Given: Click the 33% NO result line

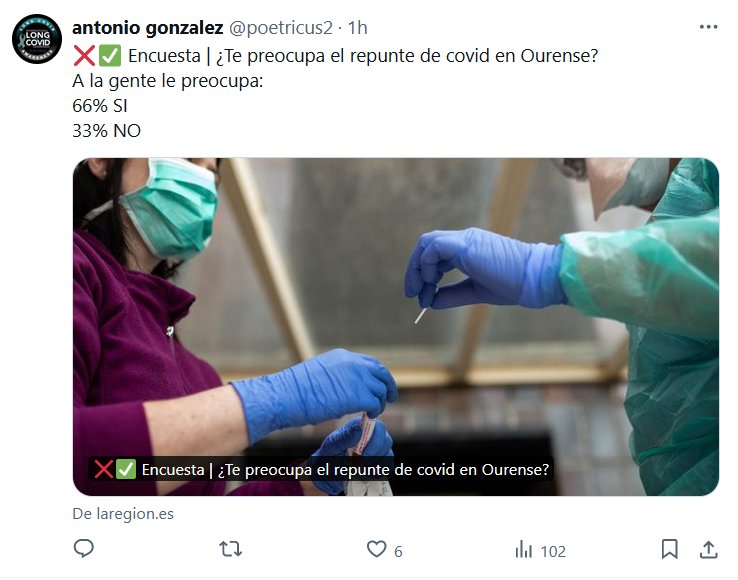Looking at the screenshot, I should [x=106, y=131].
